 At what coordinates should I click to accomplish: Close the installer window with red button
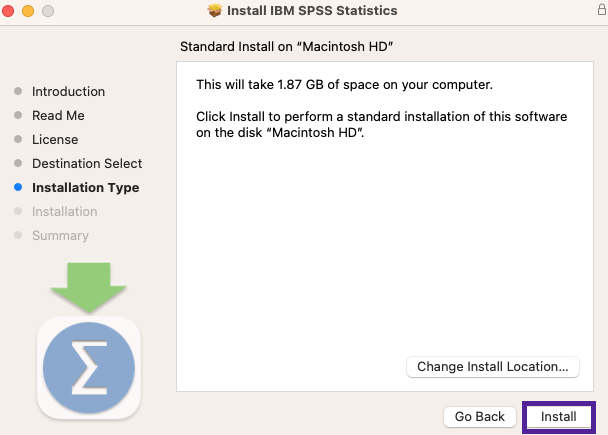(8, 10)
